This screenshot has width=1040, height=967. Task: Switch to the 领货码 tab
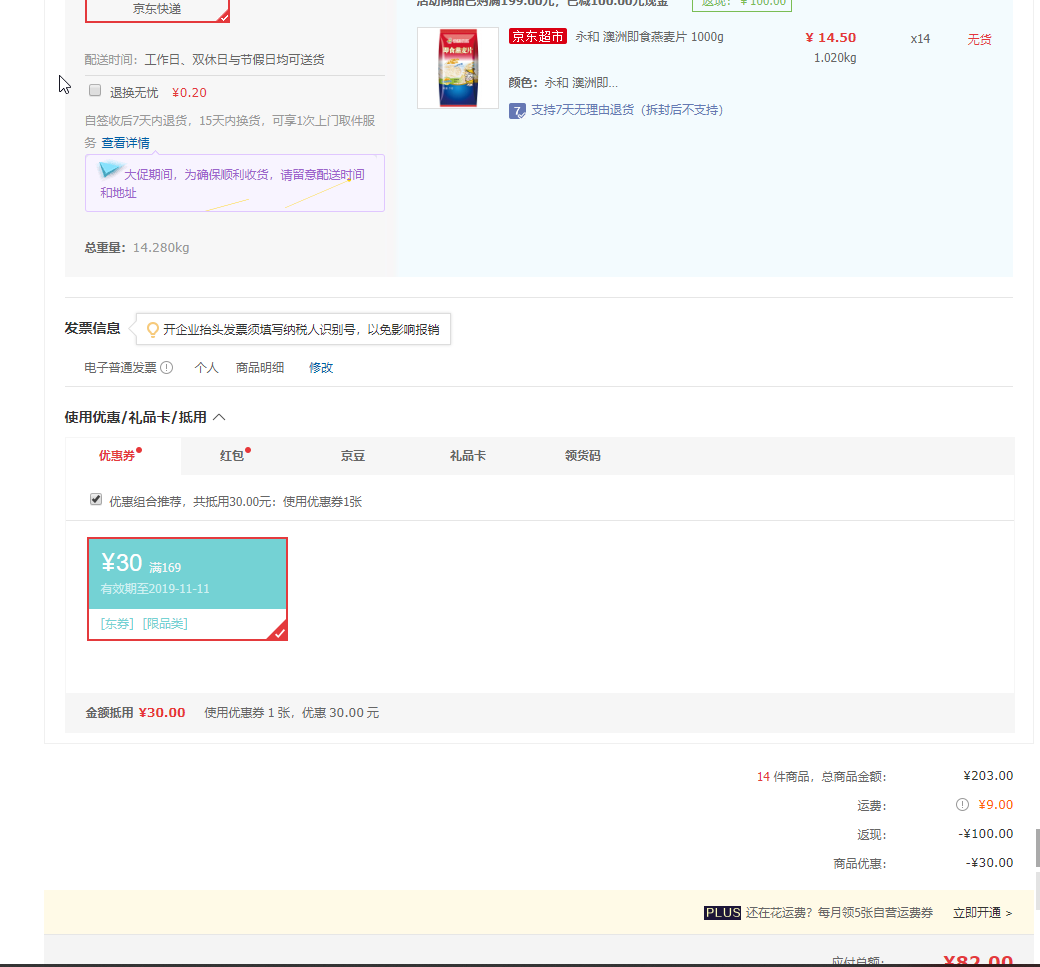(x=582, y=456)
